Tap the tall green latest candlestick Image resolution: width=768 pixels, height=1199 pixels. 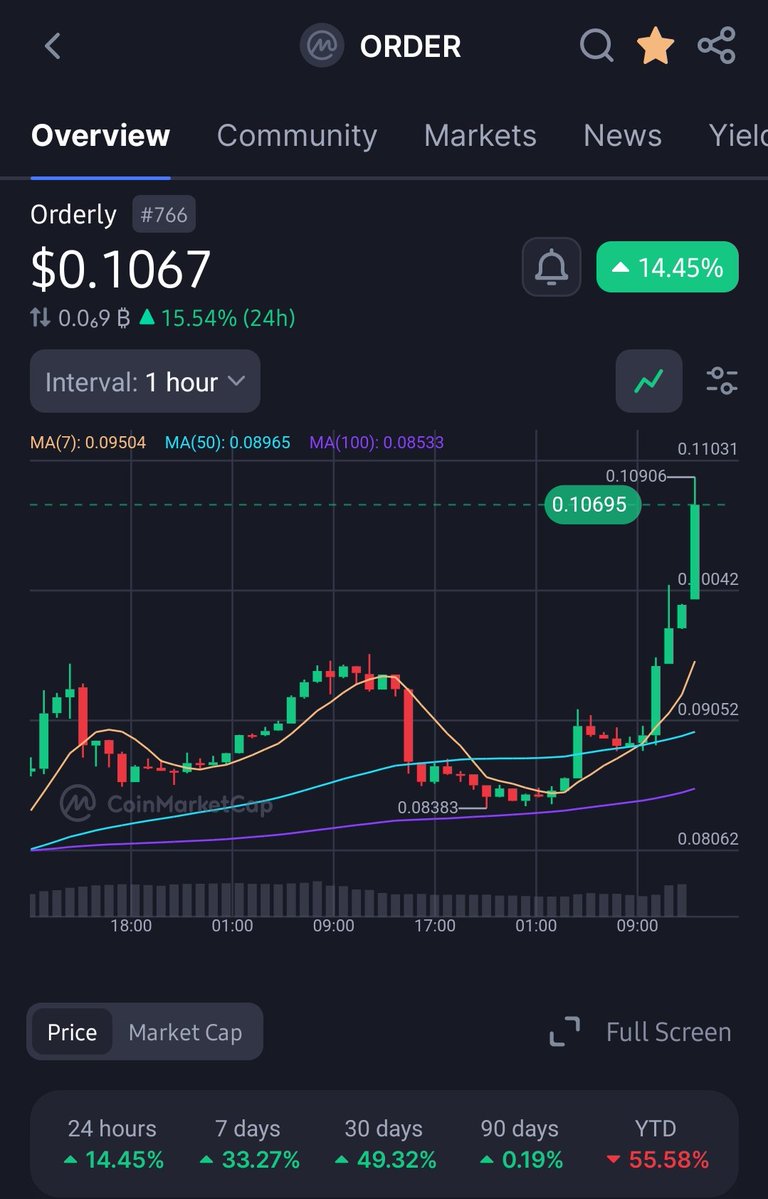click(695, 551)
